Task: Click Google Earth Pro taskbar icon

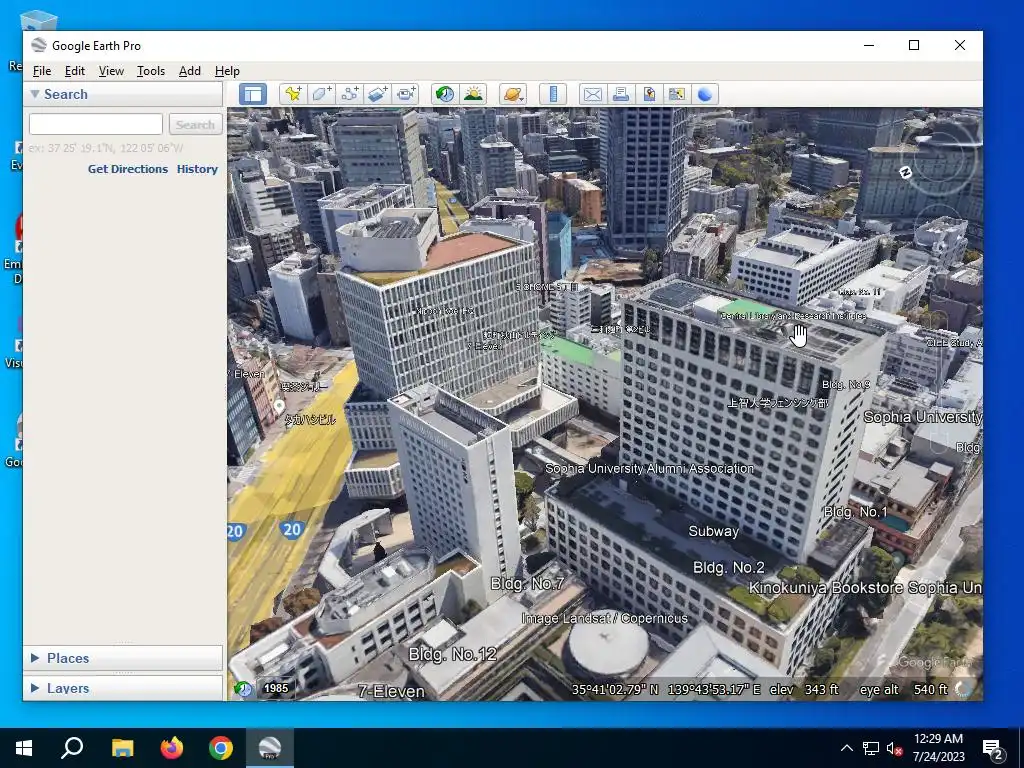Action: [270, 748]
